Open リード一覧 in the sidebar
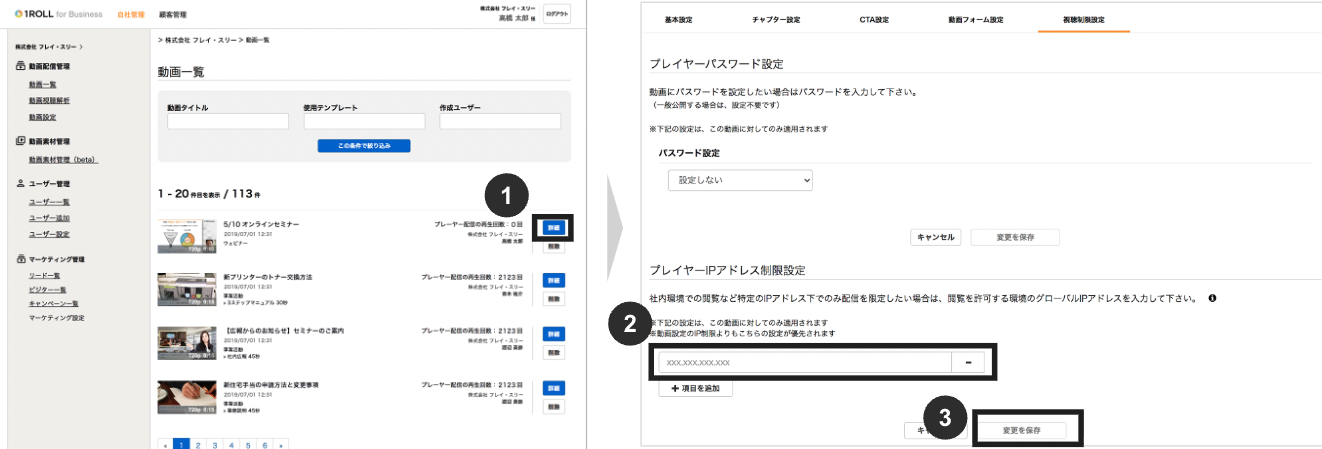Image resolution: width=1322 pixels, height=449 pixels. click(x=45, y=275)
